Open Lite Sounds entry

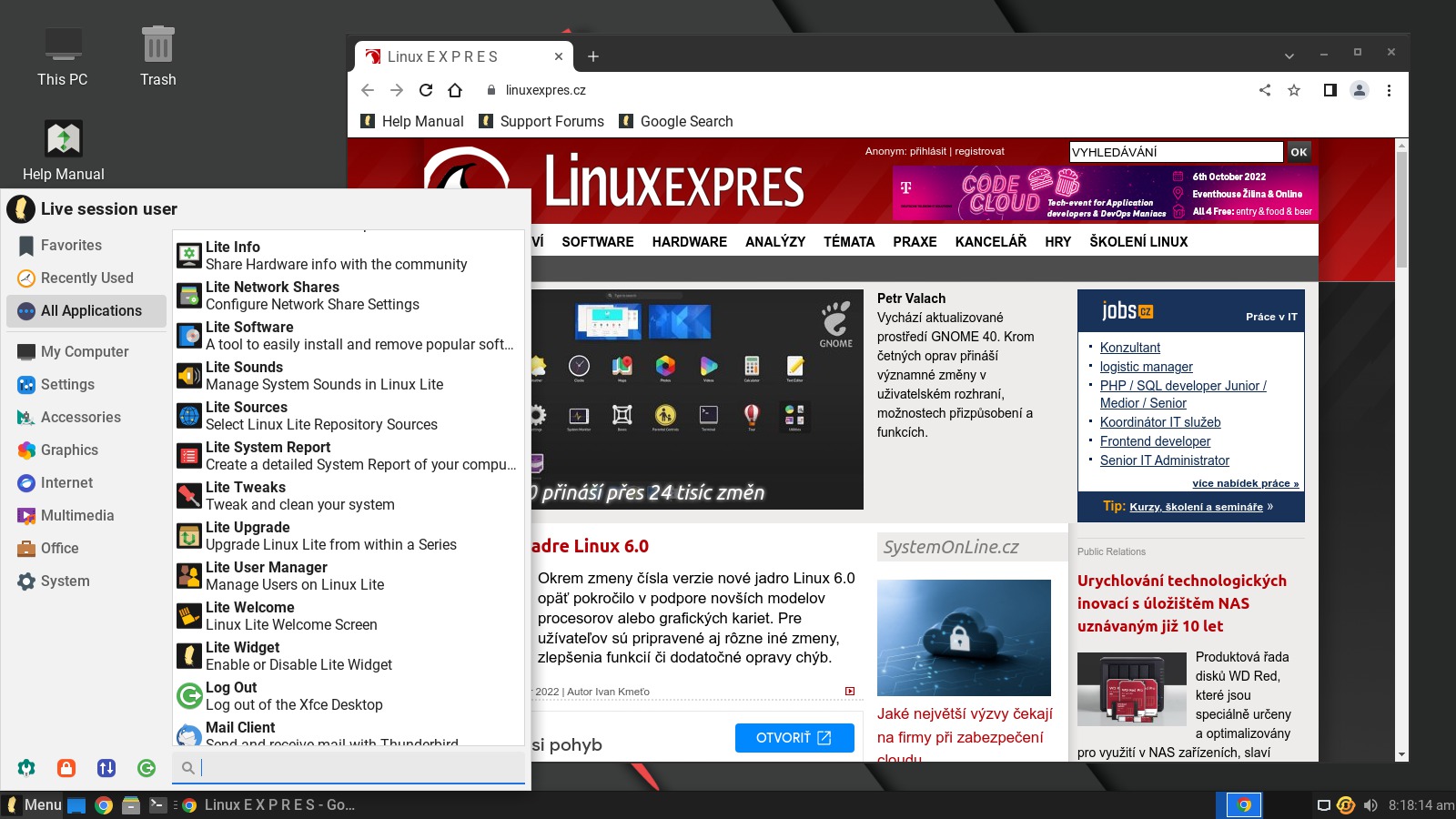[349, 376]
